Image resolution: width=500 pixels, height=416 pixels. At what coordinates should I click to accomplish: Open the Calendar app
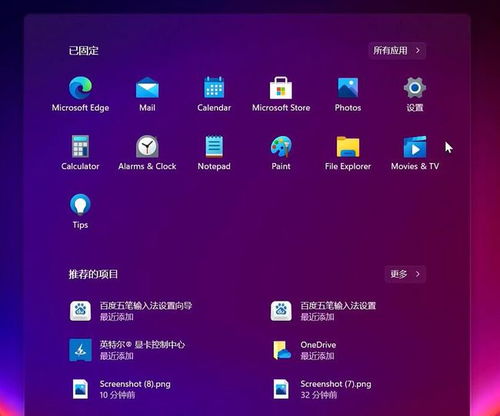tap(214, 94)
